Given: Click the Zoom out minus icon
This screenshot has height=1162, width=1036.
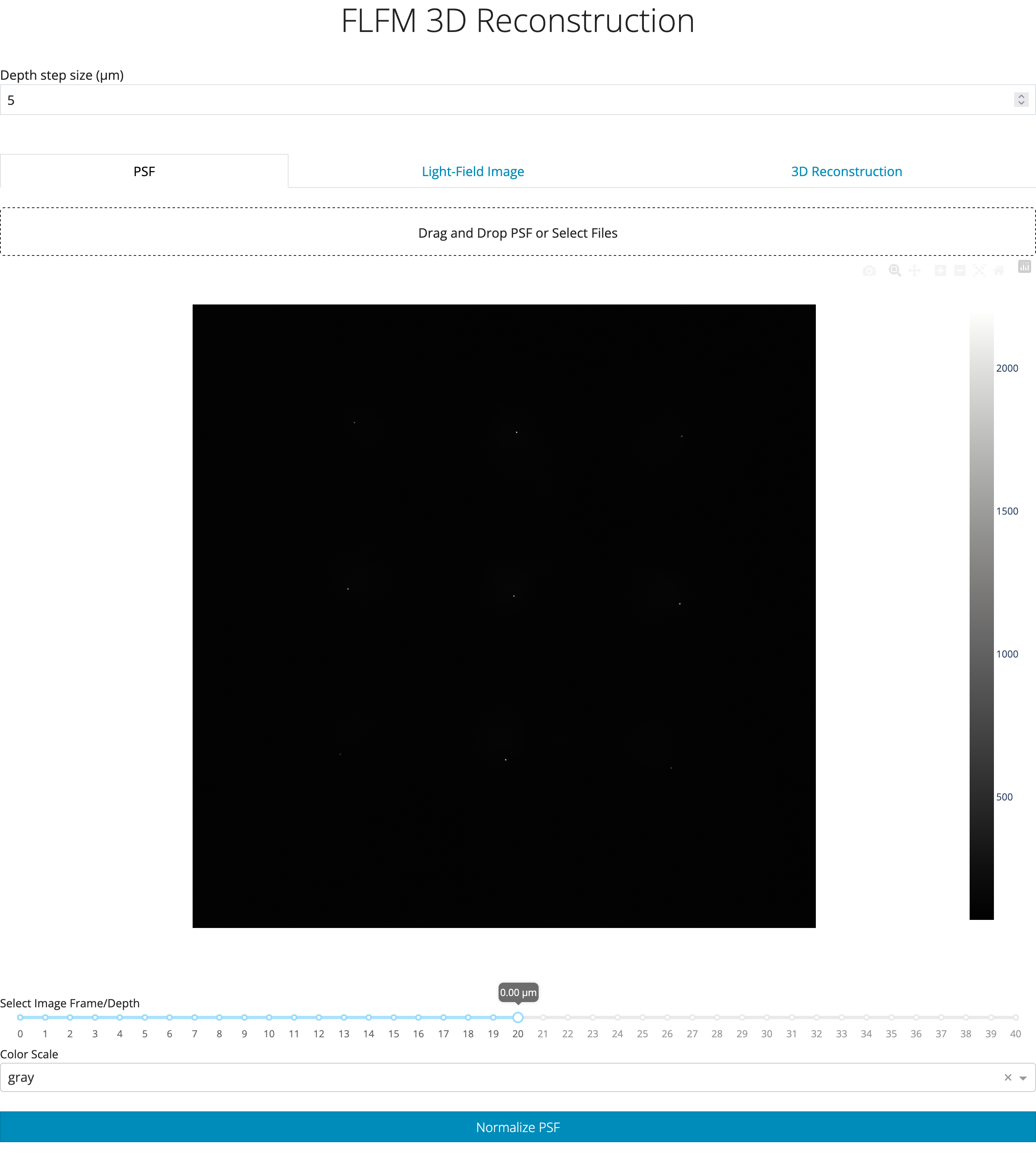Looking at the screenshot, I should (x=960, y=270).
